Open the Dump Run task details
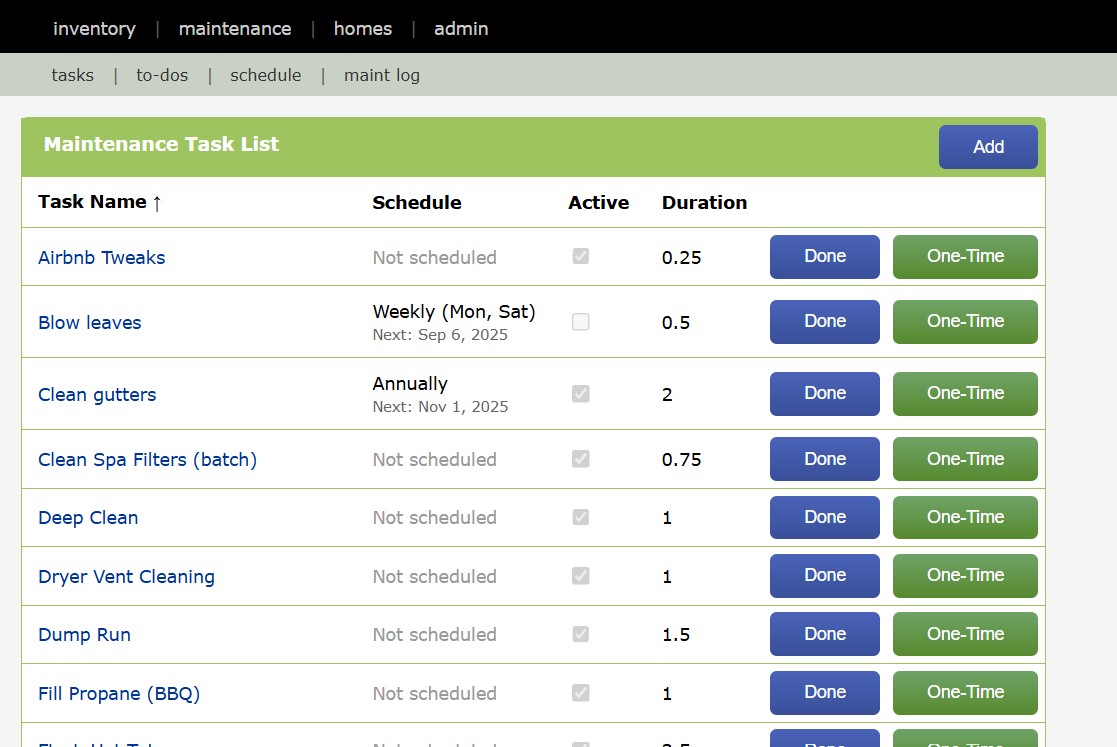This screenshot has width=1117, height=747. pyautogui.click(x=84, y=634)
